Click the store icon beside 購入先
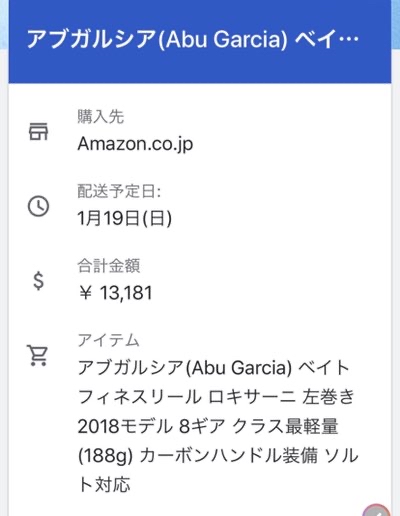 pyautogui.click(x=38, y=131)
